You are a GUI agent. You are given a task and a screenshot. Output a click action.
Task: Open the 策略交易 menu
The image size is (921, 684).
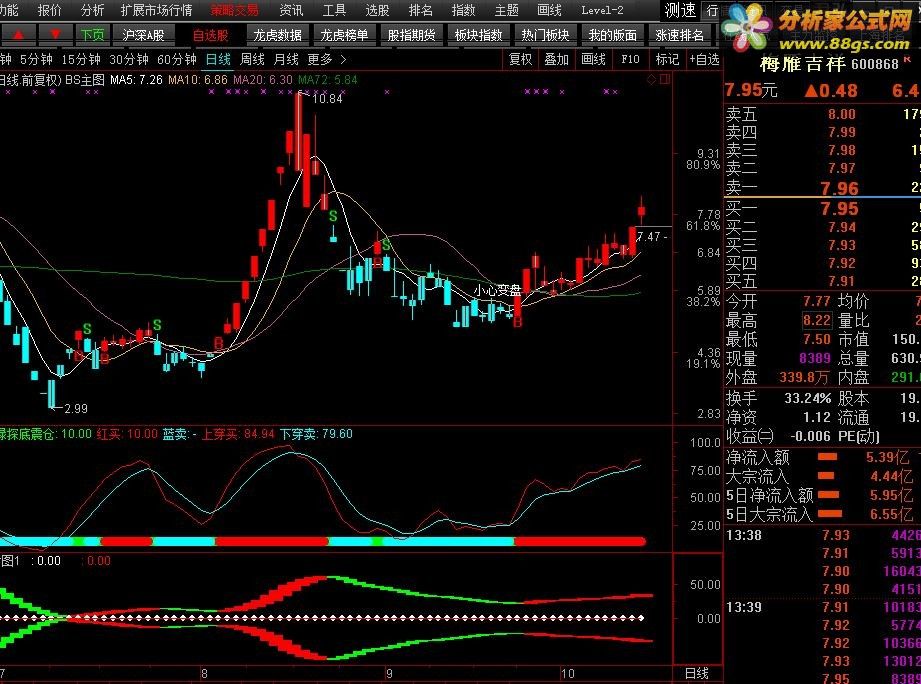[x=234, y=10]
